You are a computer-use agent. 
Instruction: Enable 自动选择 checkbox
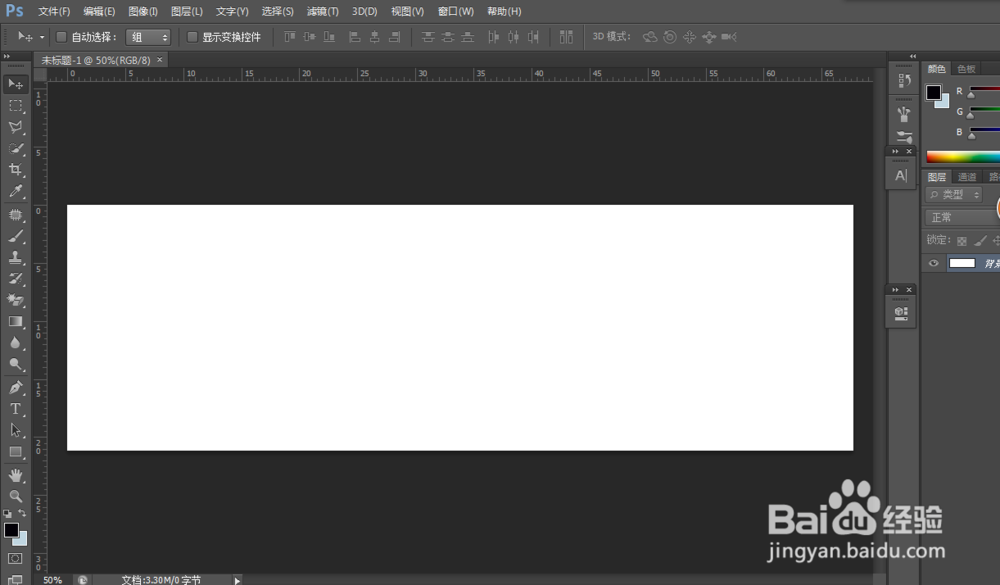[61, 37]
